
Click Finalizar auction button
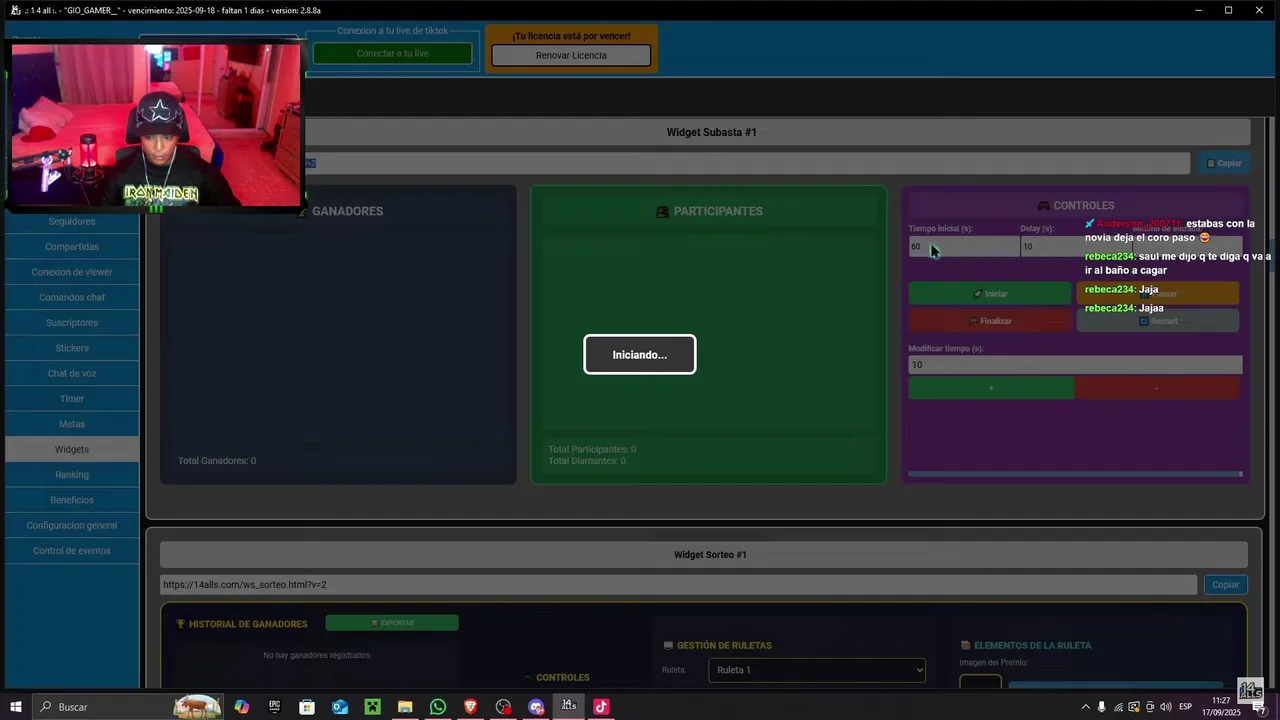pyautogui.click(x=990, y=321)
